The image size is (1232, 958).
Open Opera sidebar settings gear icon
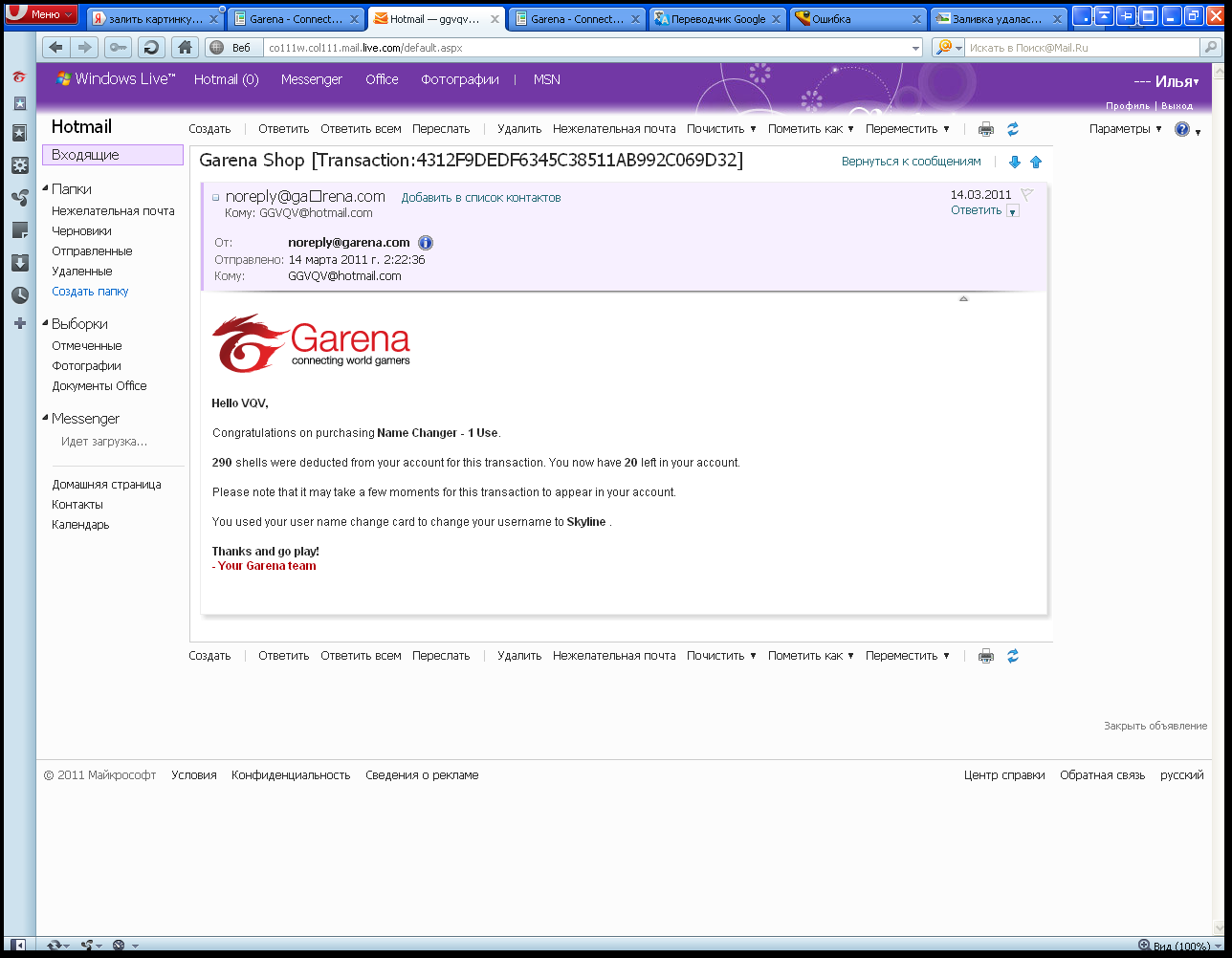pos(19,165)
